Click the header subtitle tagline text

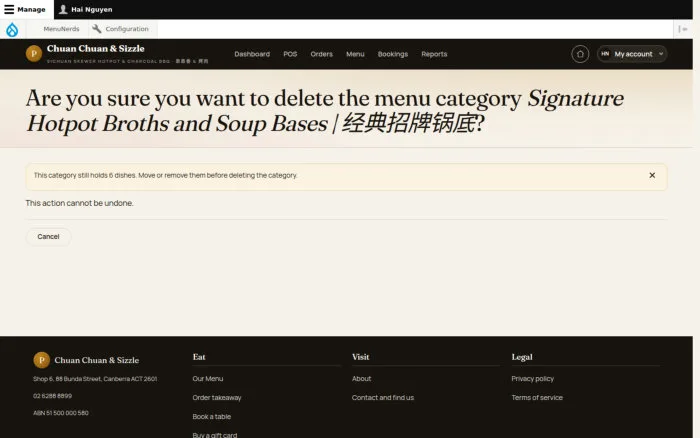[x=128, y=61]
